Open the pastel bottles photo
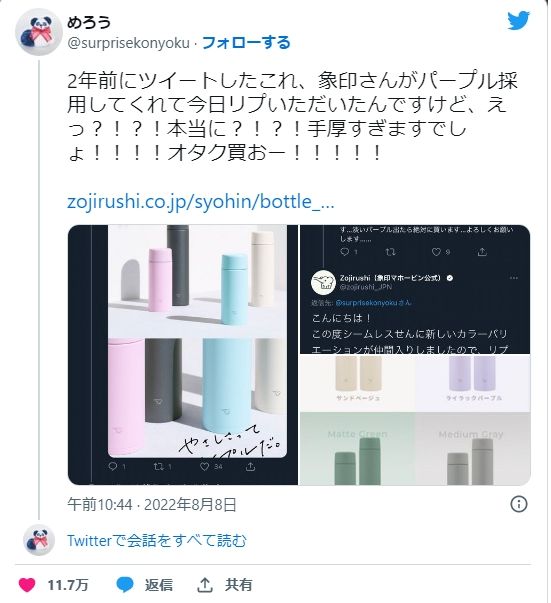551x603 pixels. click(183, 355)
